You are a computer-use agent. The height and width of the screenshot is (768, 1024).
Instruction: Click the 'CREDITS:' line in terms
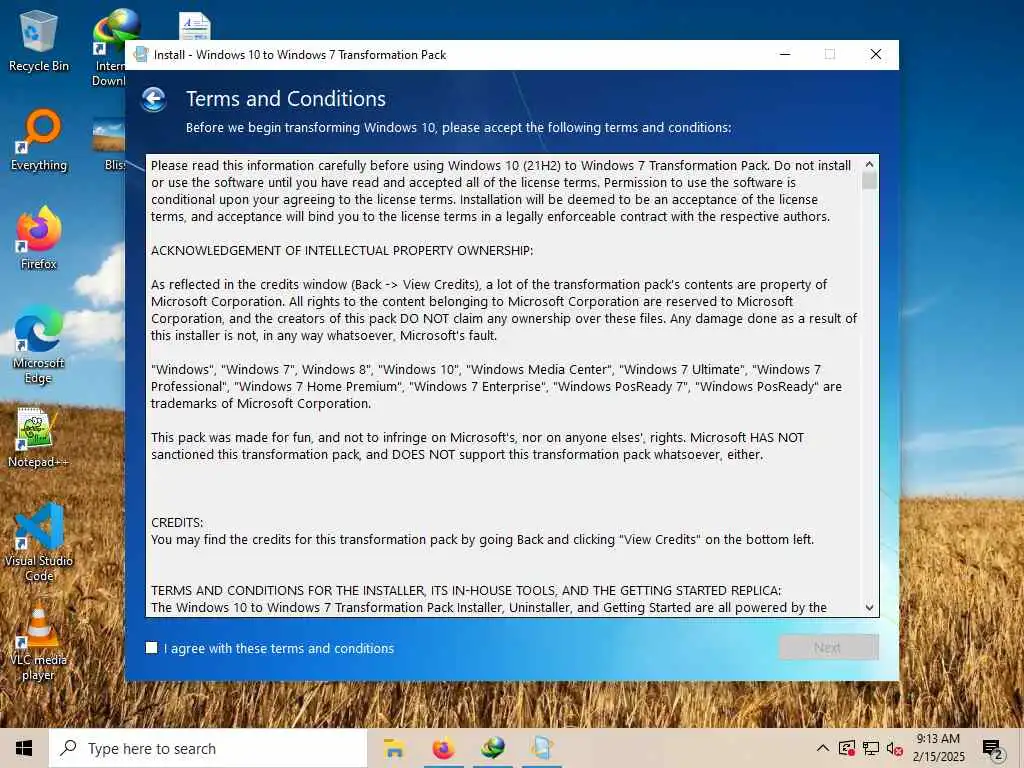coord(177,522)
